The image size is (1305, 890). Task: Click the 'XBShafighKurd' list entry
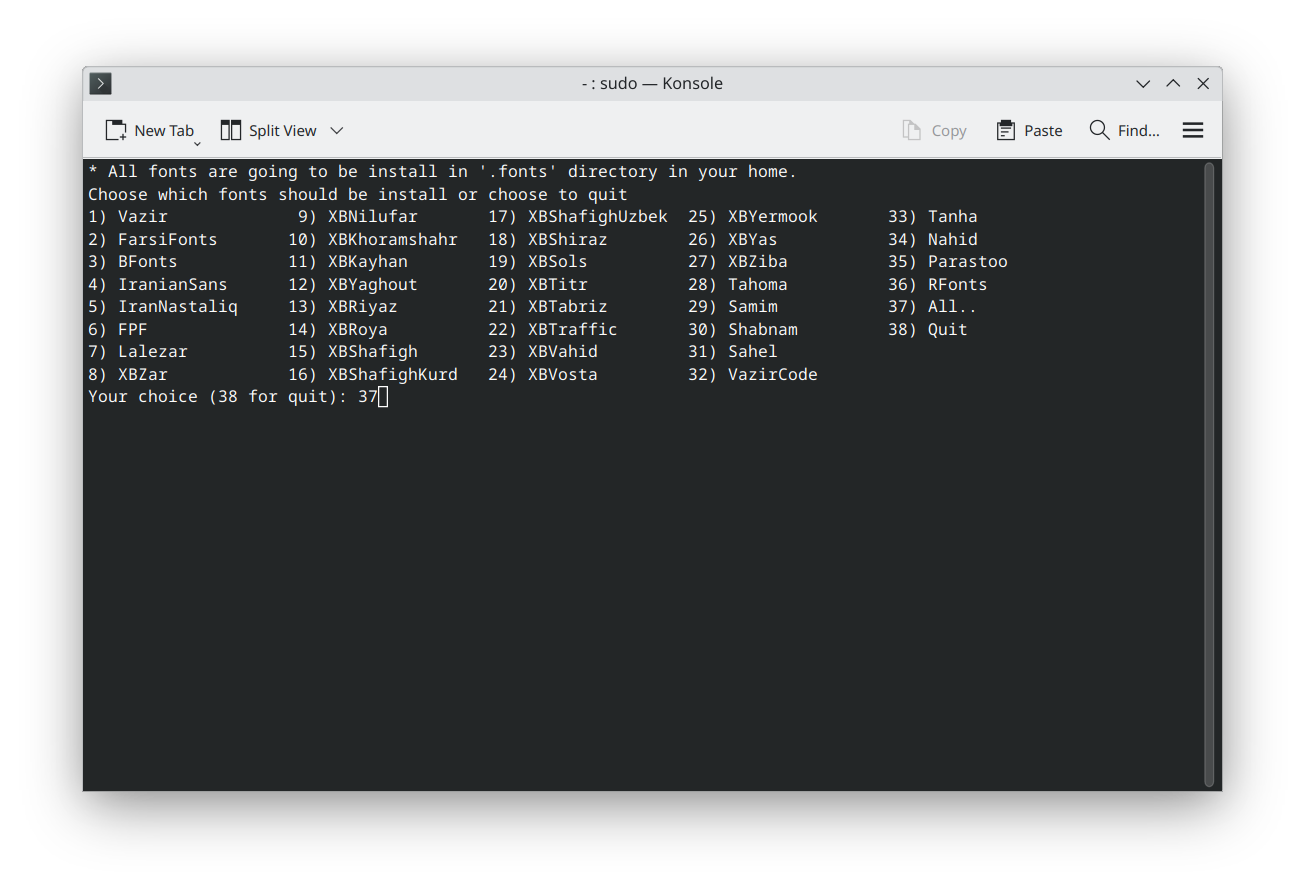(393, 375)
